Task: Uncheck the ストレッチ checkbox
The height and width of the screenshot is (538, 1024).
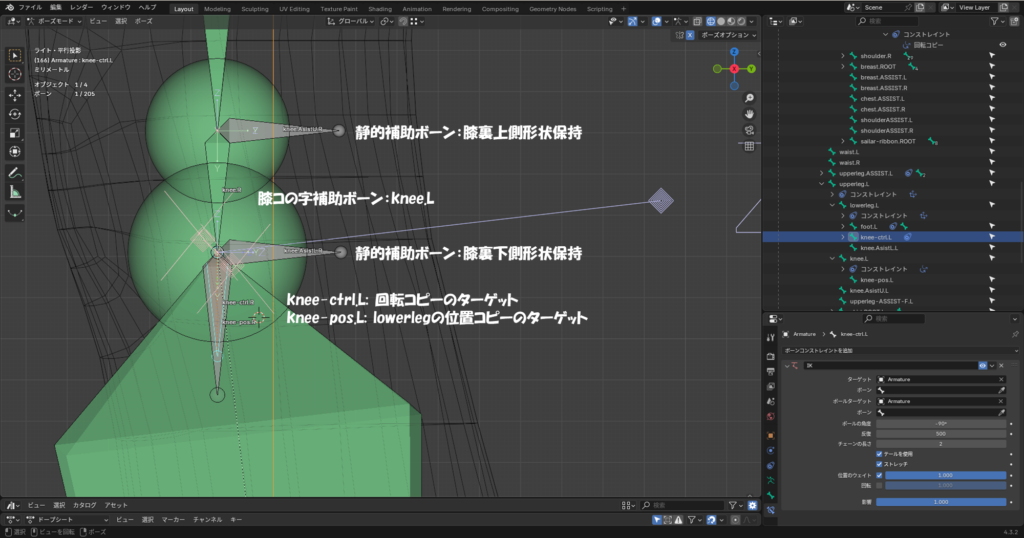Action: click(879, 464)
